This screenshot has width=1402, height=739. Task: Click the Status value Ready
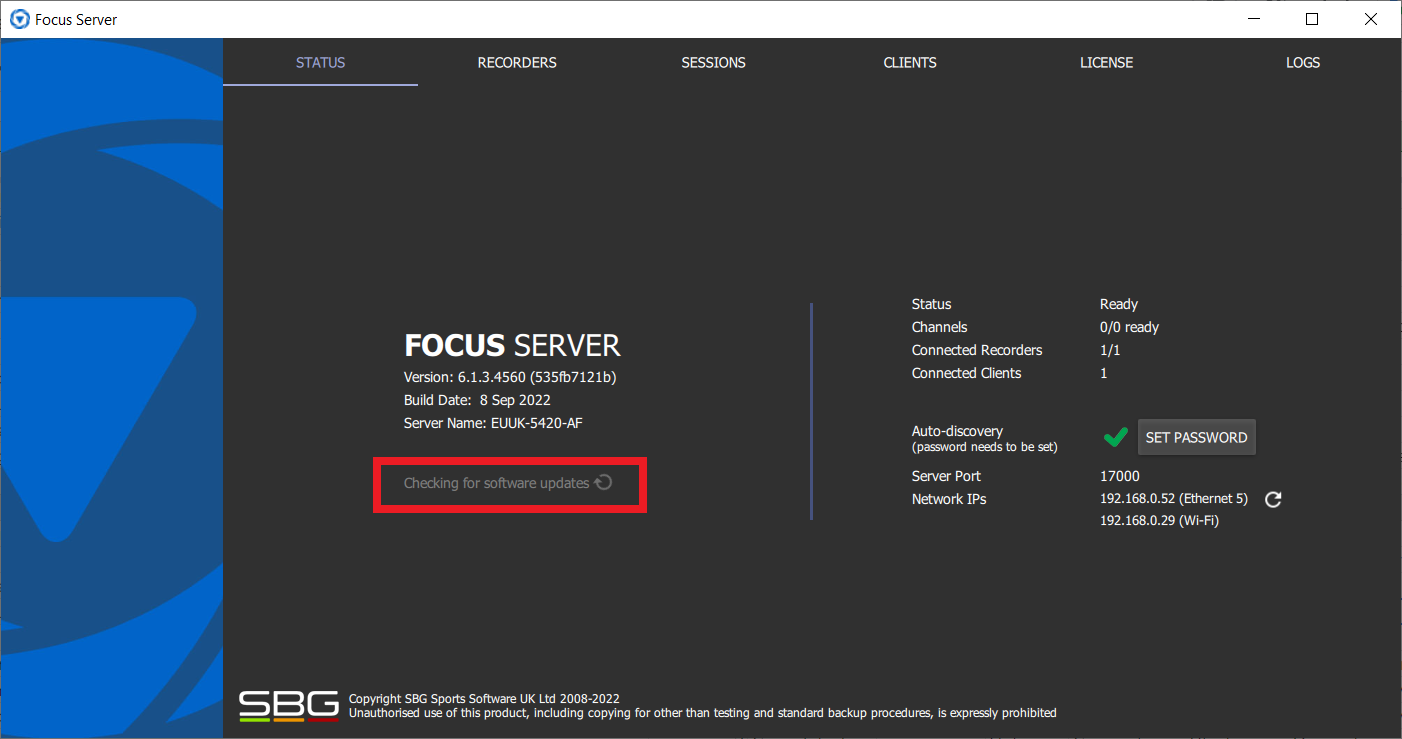click(x=1119, y=304)
